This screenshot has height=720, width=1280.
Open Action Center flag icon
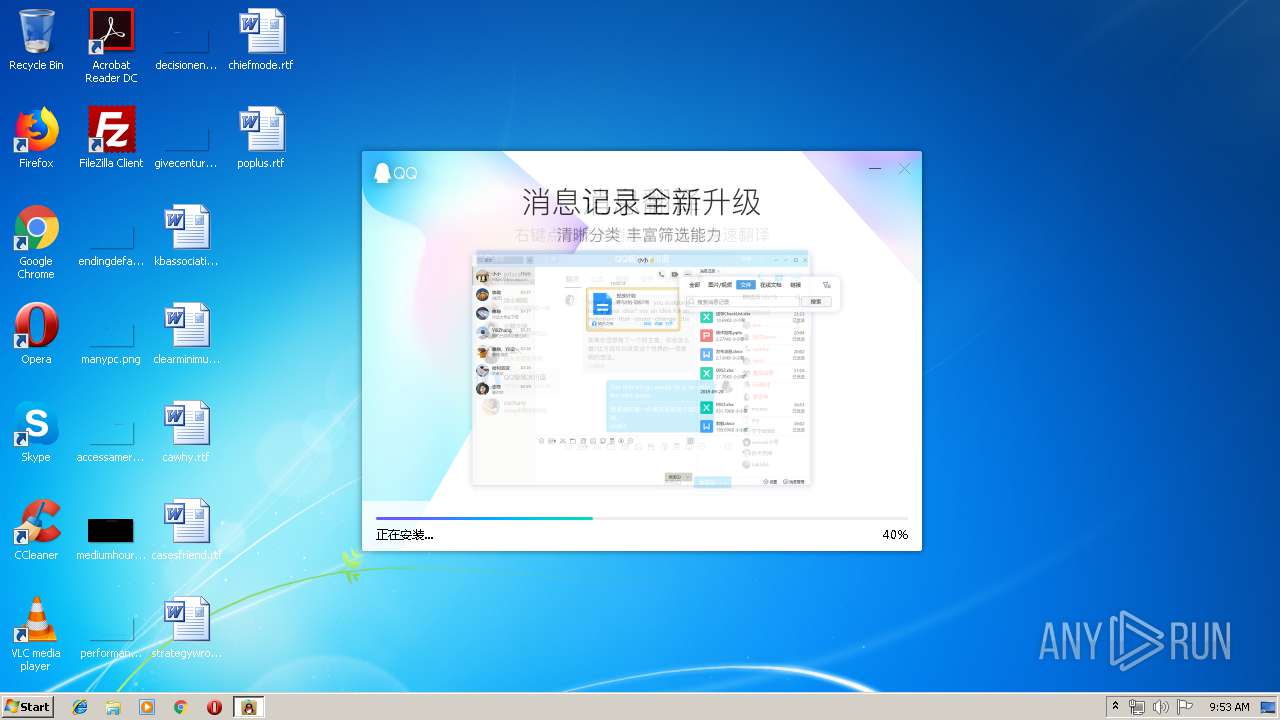point(1185,707)
